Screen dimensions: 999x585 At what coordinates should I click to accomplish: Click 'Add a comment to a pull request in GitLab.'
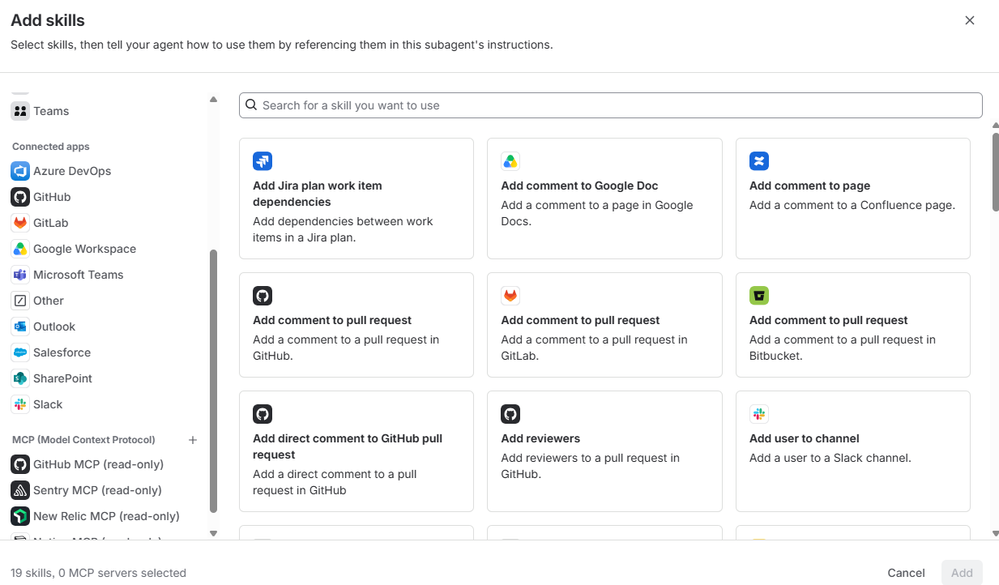[x=594, y=348]
